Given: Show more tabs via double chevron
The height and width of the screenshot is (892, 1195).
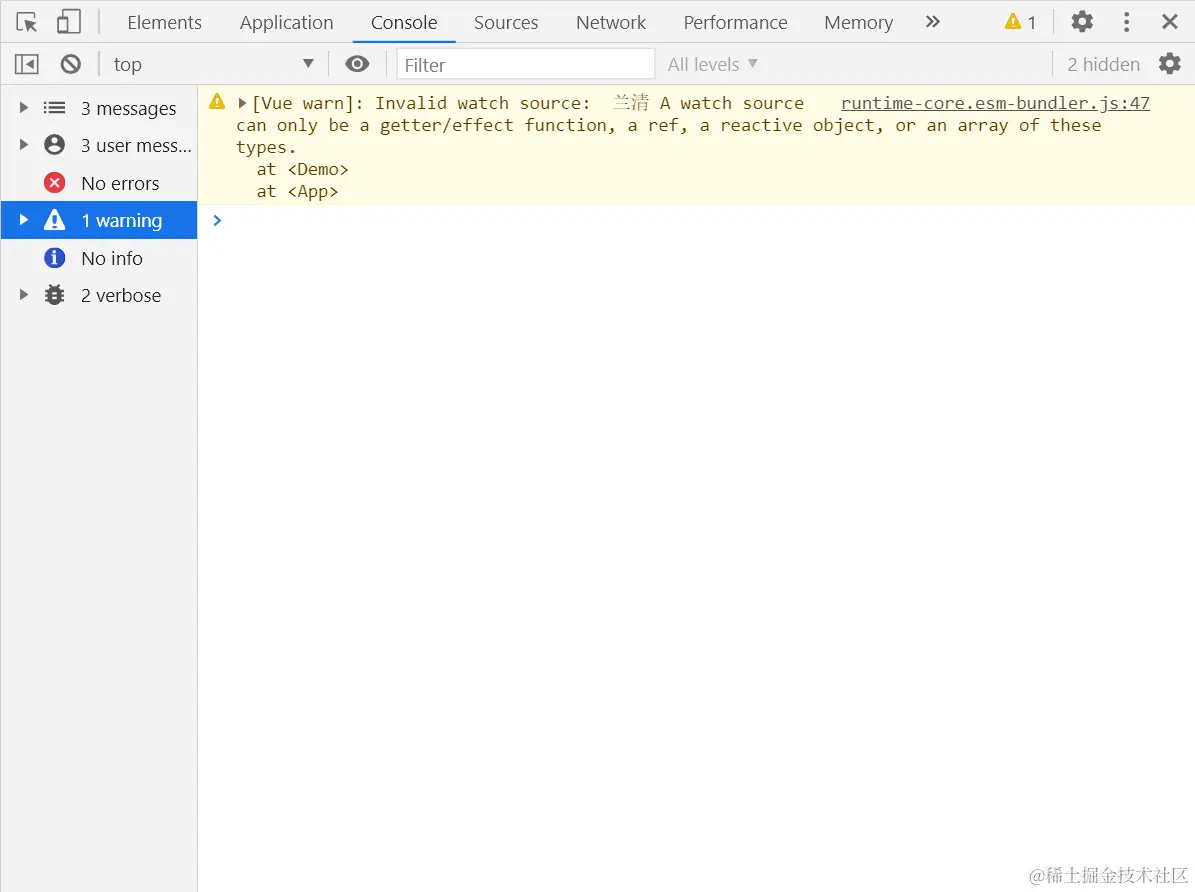Looking at the screenshot, I should tap(933, 22).
